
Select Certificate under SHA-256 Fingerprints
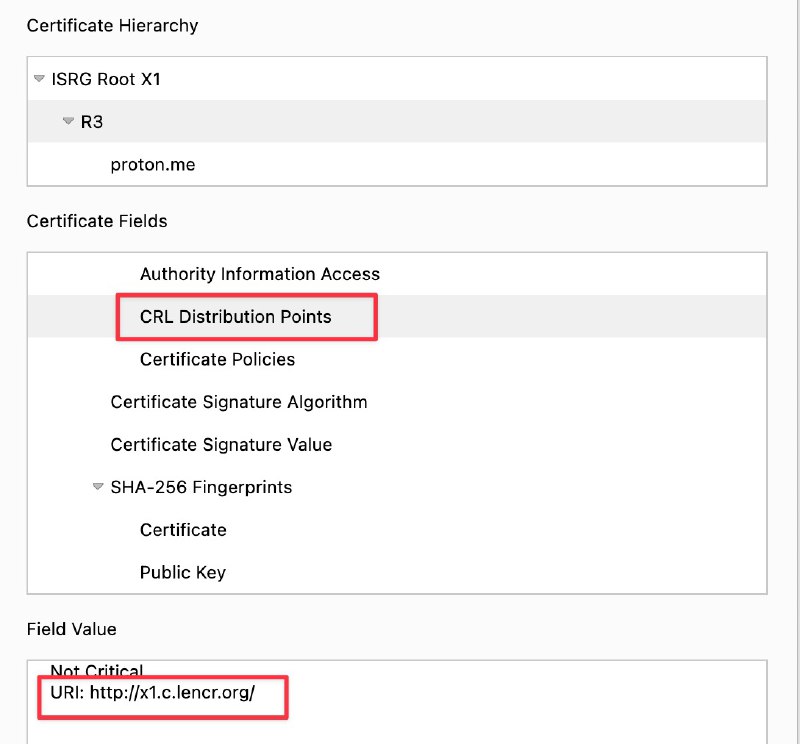click(x=183, y=530)
